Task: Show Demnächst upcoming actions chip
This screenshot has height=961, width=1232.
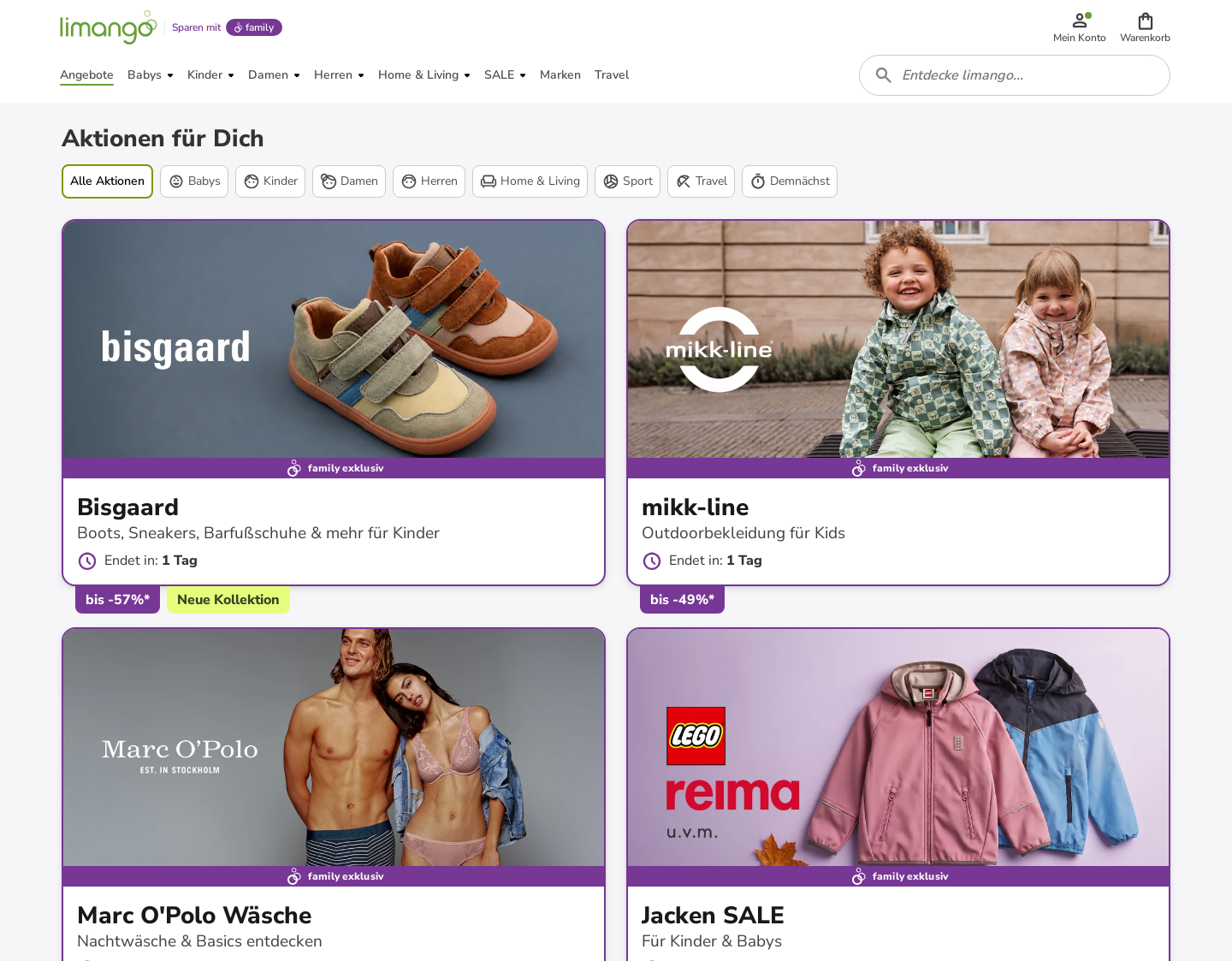Action: pyautogui.click(x=790, y=181)
